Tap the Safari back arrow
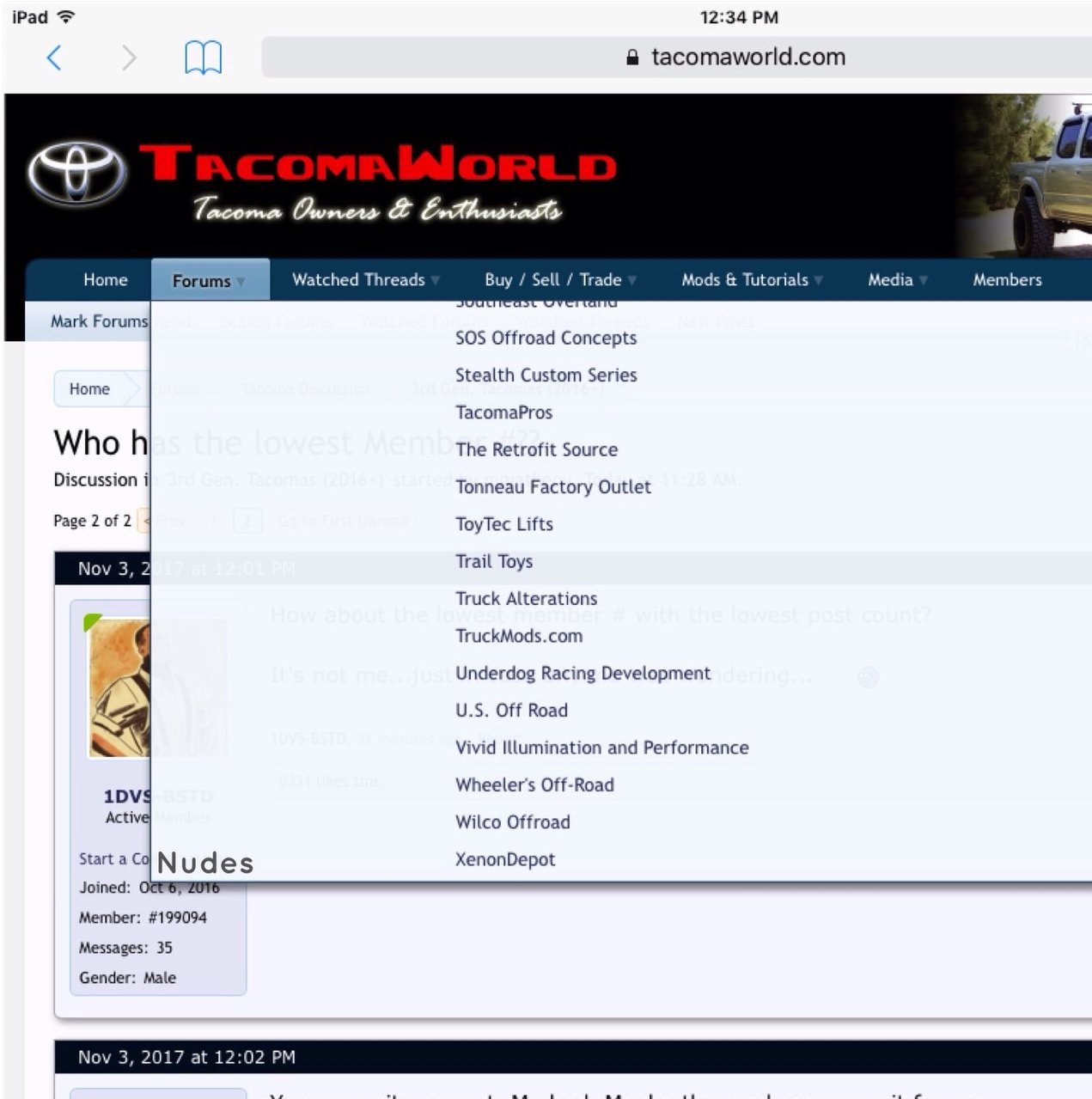Image resolution: width=1092 pixels, height=1099 pixels. (x=54, y=58)
